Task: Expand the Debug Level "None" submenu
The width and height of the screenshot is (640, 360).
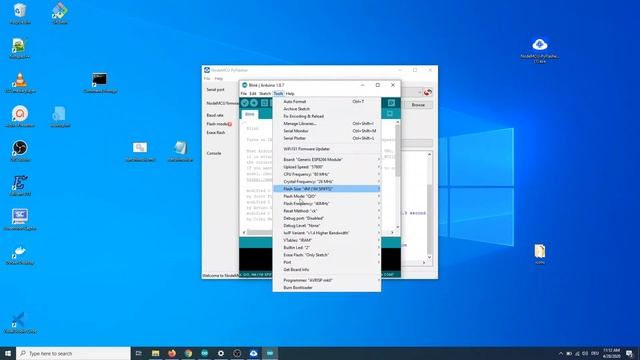Action: tap(327, 226)
